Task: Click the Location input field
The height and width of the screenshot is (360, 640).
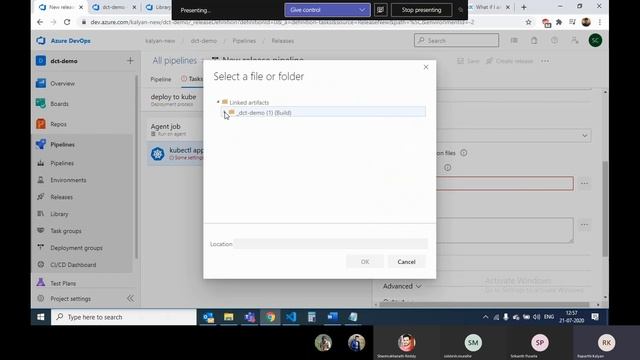Action: [x=331, y=244]
